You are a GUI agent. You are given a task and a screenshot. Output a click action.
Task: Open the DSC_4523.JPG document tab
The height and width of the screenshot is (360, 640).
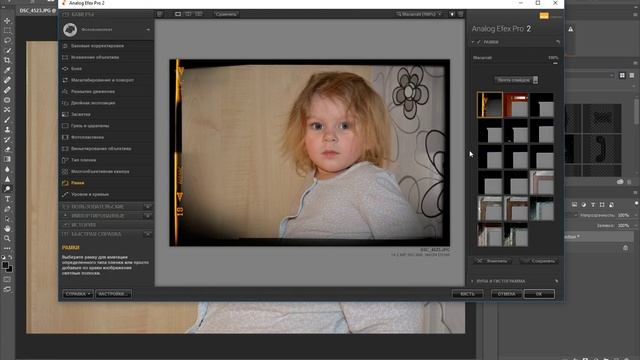(37, 11)
